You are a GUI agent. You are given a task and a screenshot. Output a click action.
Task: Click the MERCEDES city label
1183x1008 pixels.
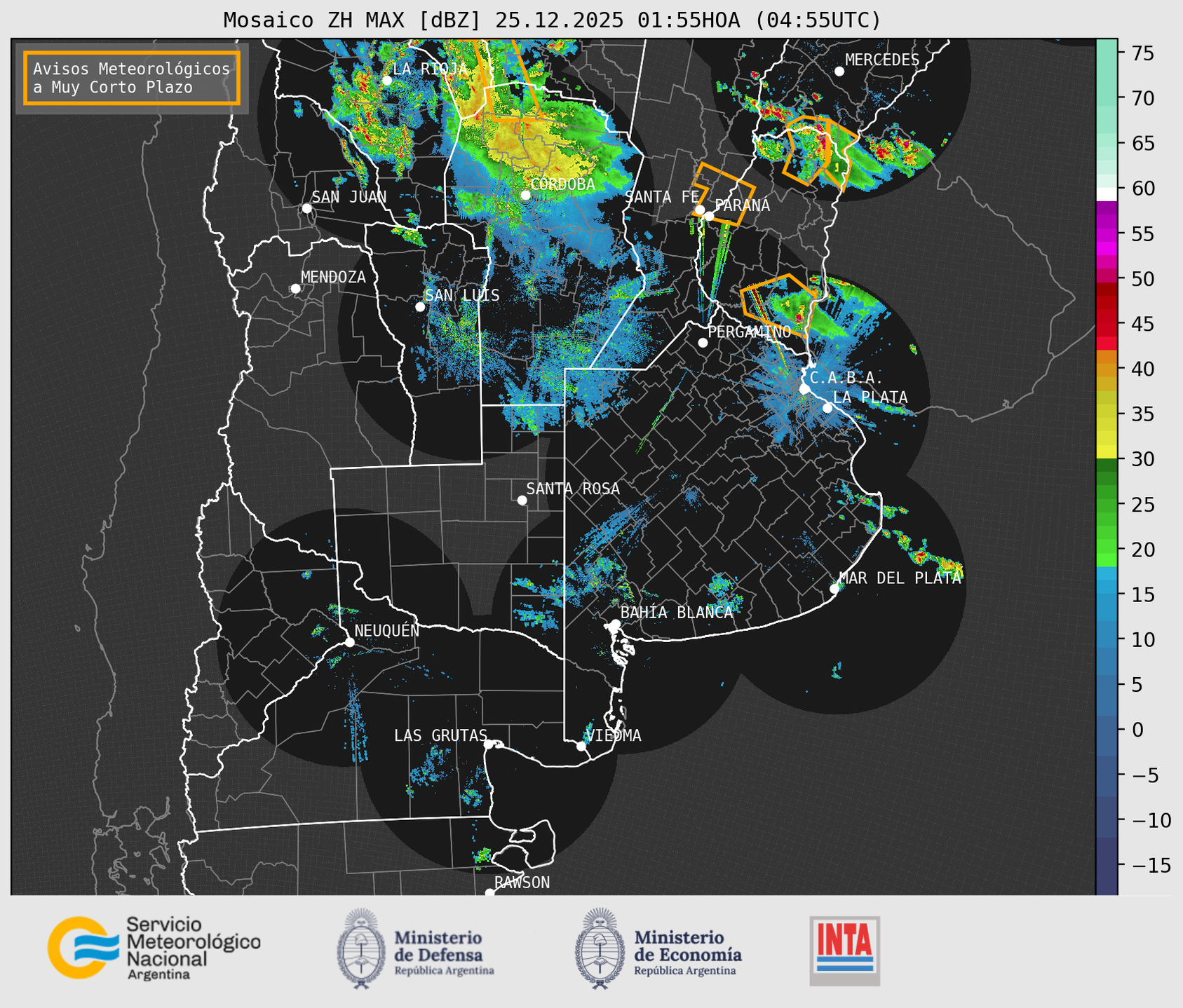click(x=882, y=60)
